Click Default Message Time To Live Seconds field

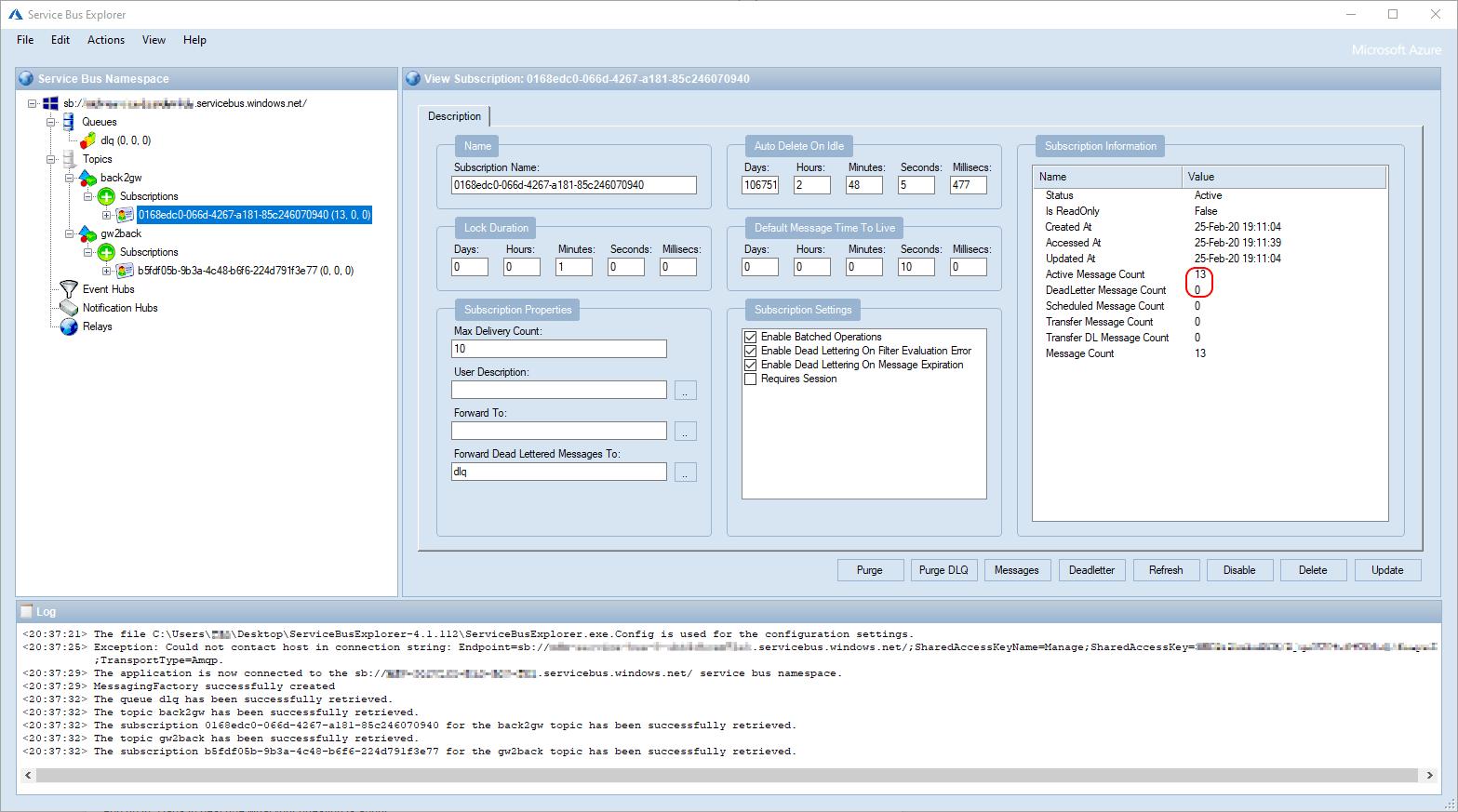coord(916,267)
